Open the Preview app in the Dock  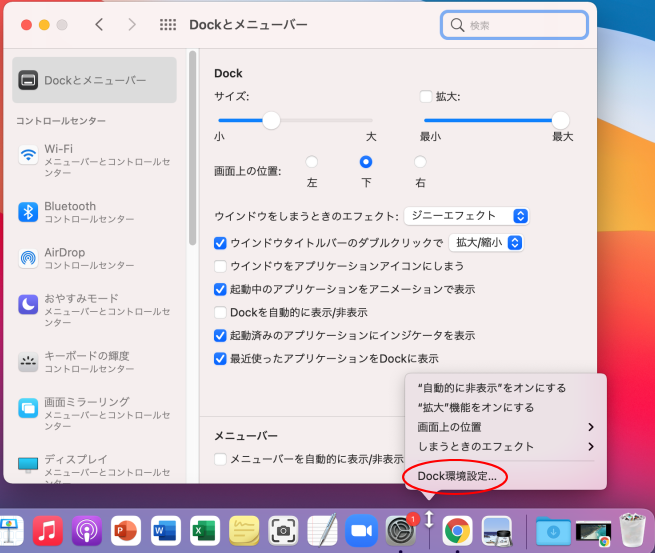tap(497, 530)
